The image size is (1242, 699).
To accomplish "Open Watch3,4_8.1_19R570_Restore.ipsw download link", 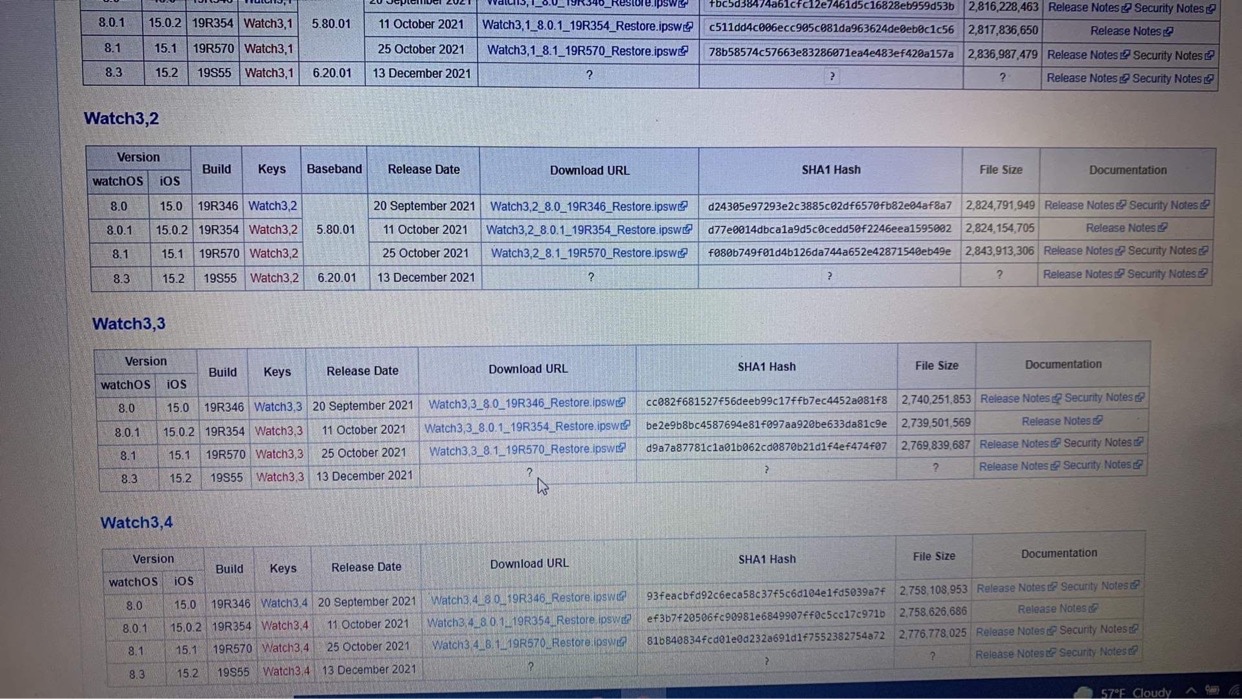I will (528, 644).
